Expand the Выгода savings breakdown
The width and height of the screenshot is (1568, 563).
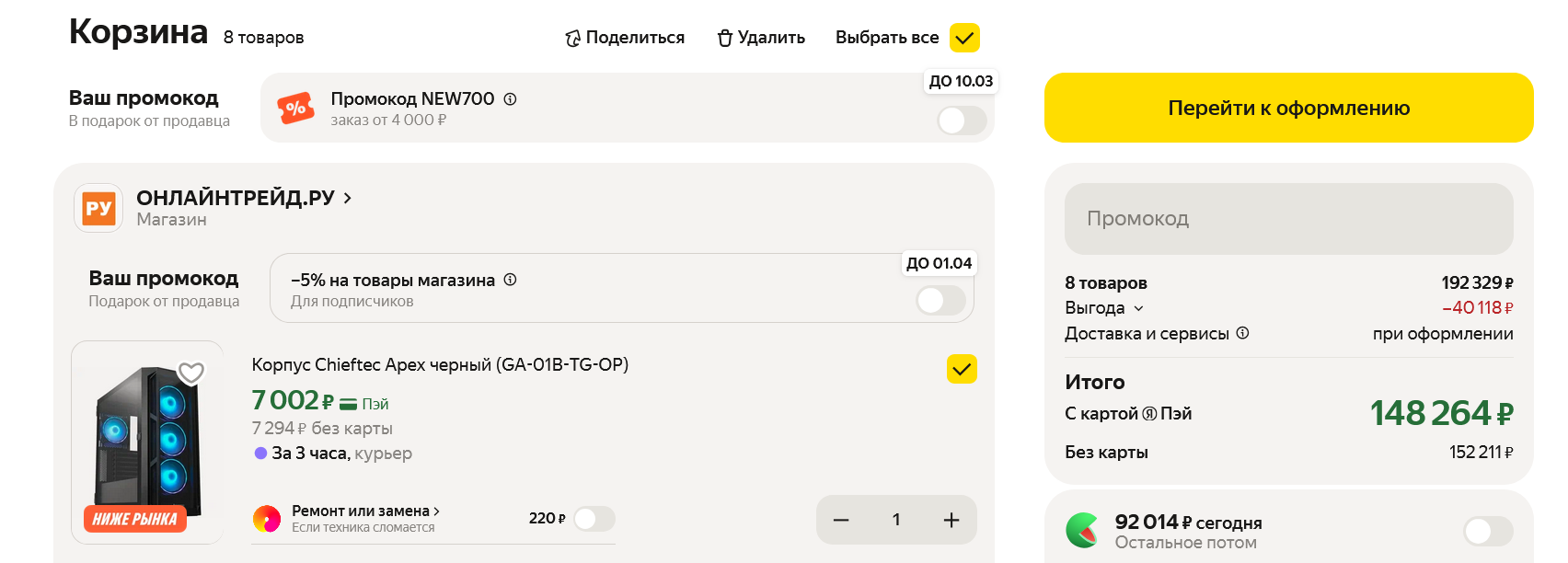pos(1138,308)
